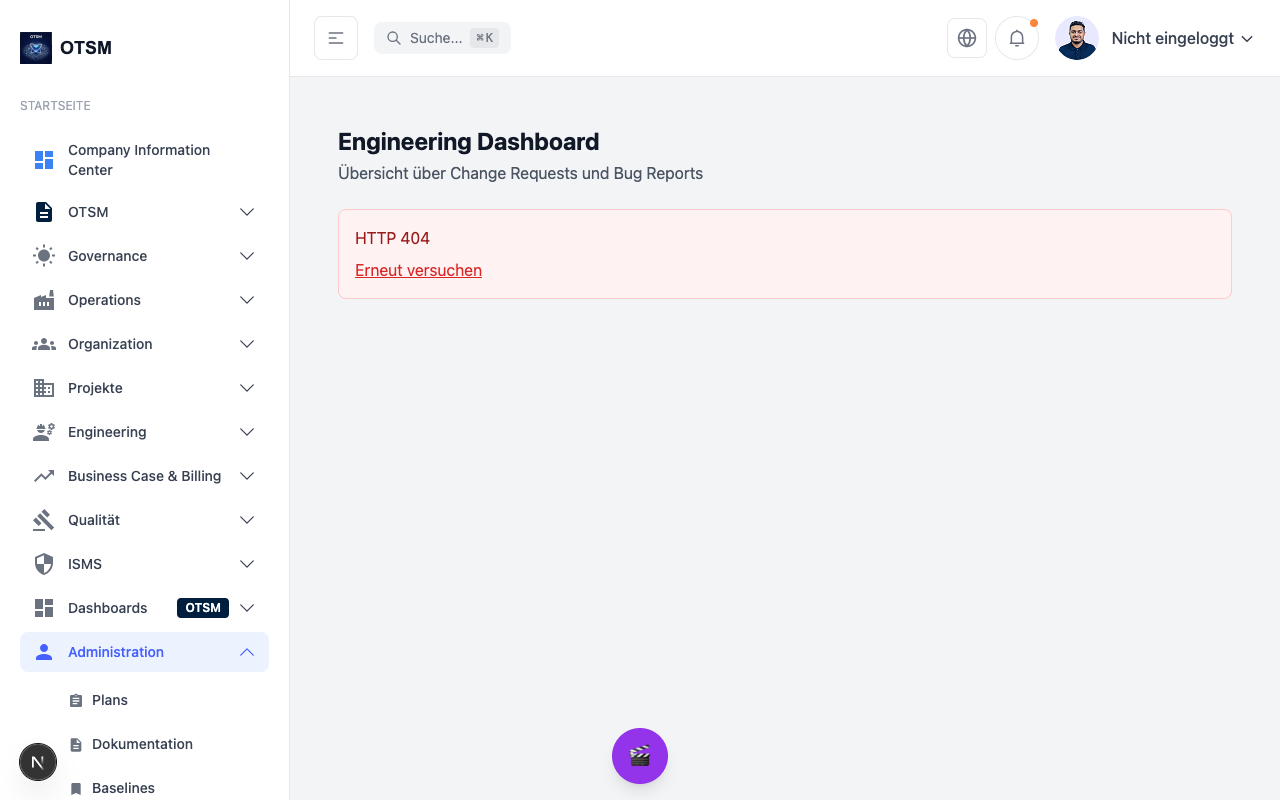Image resolution: width=1280 pixels, height=800 pixels.
Task: Toggle the sidebar with the hamburger button
Action: pyautogui.click(x=336, y=38)
